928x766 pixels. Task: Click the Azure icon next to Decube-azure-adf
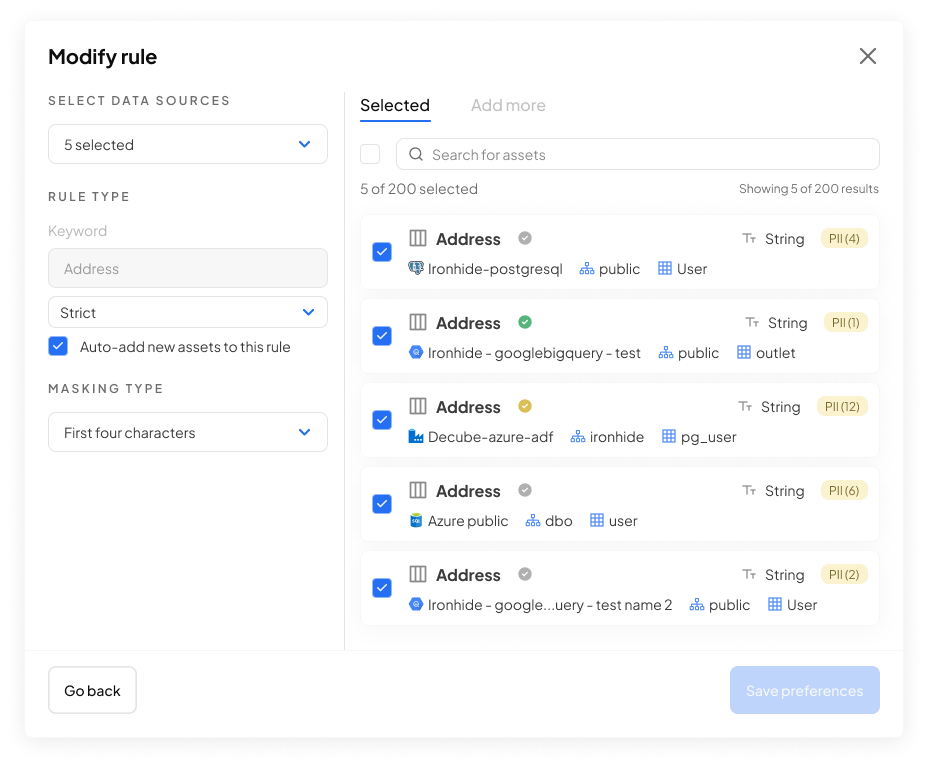tap(416, 437)
